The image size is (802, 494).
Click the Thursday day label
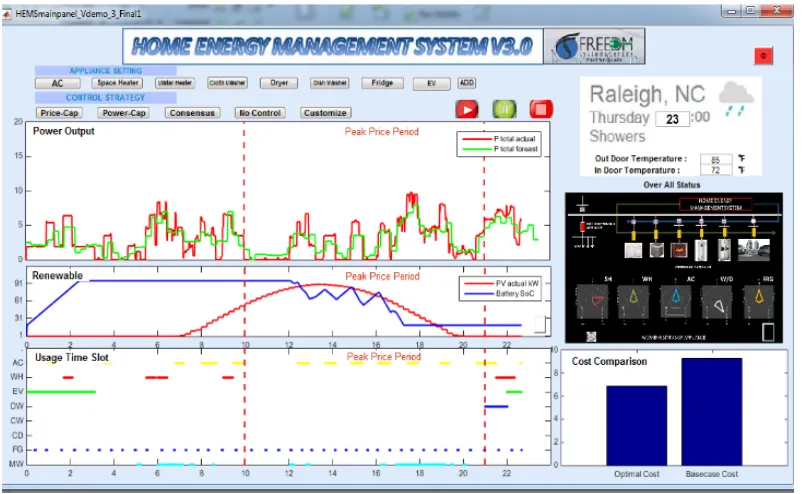(x=619, y=118)
